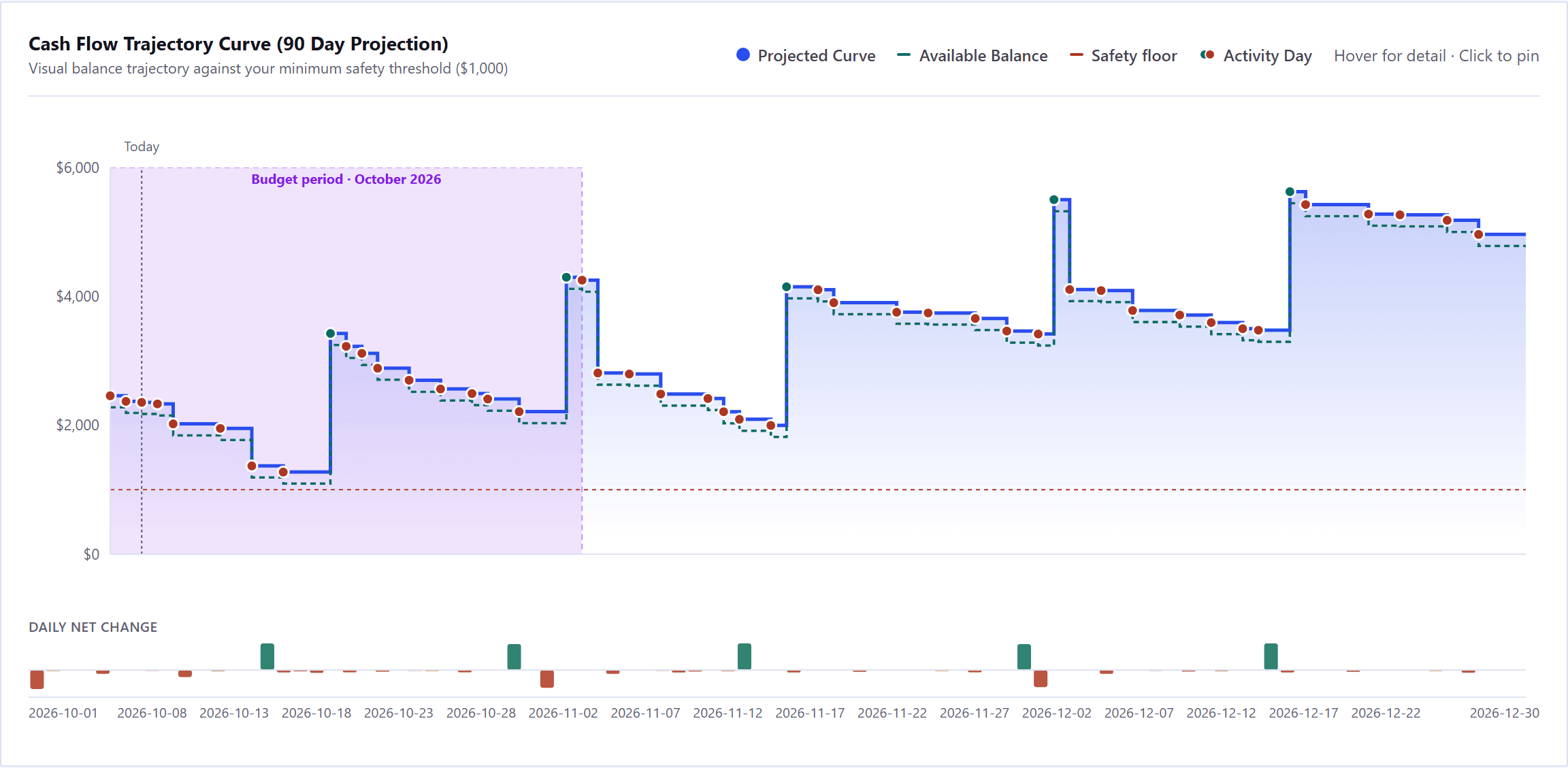This screenshot has height=768, width=1568.
Task: Click the large red bar above 2026-11-02
Action: coord(547,679)
